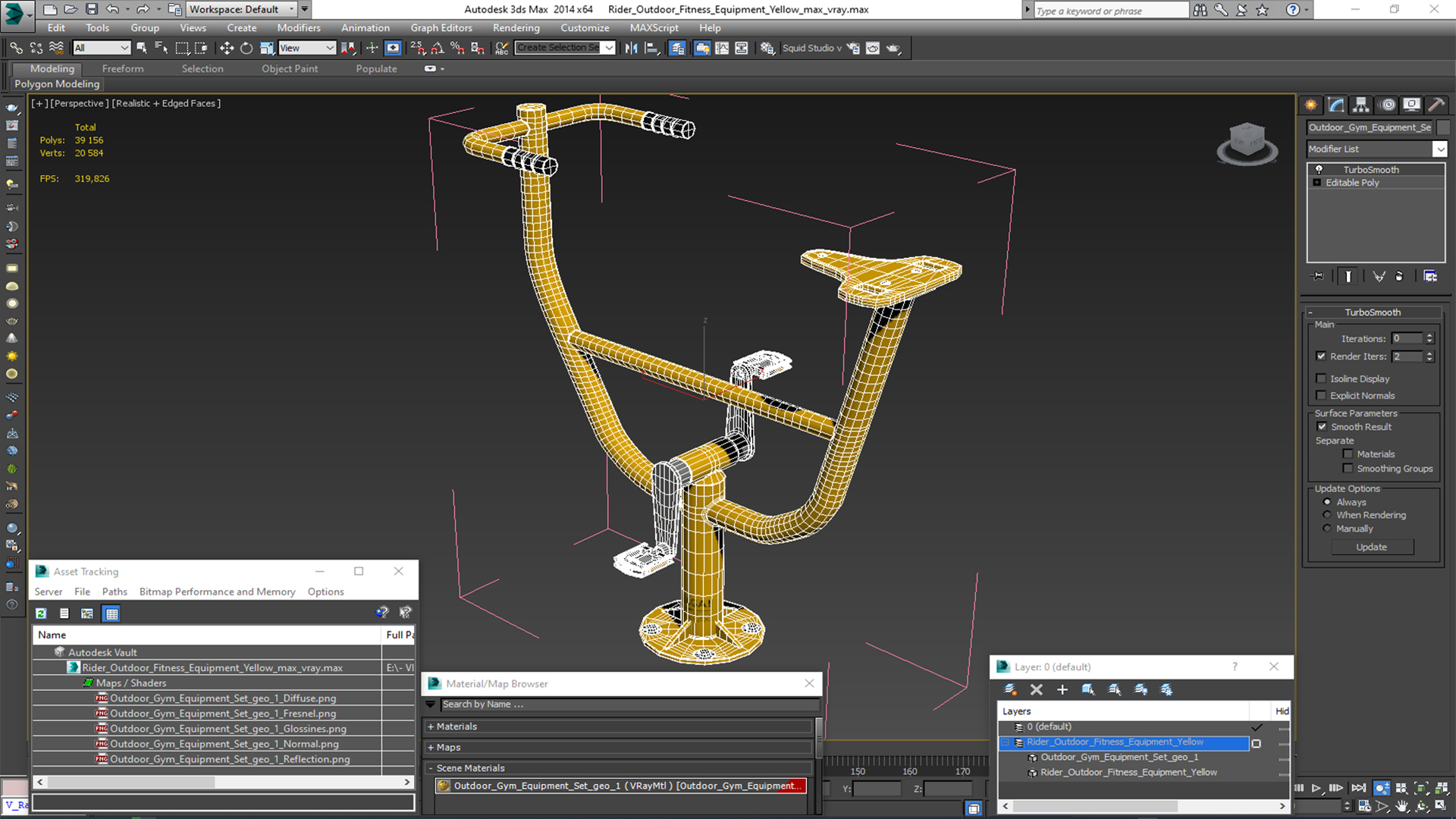Open the Hierarchy command panel tab
The width and height of the screenshot is (1456, 819).
click(x=1361, y=105)
